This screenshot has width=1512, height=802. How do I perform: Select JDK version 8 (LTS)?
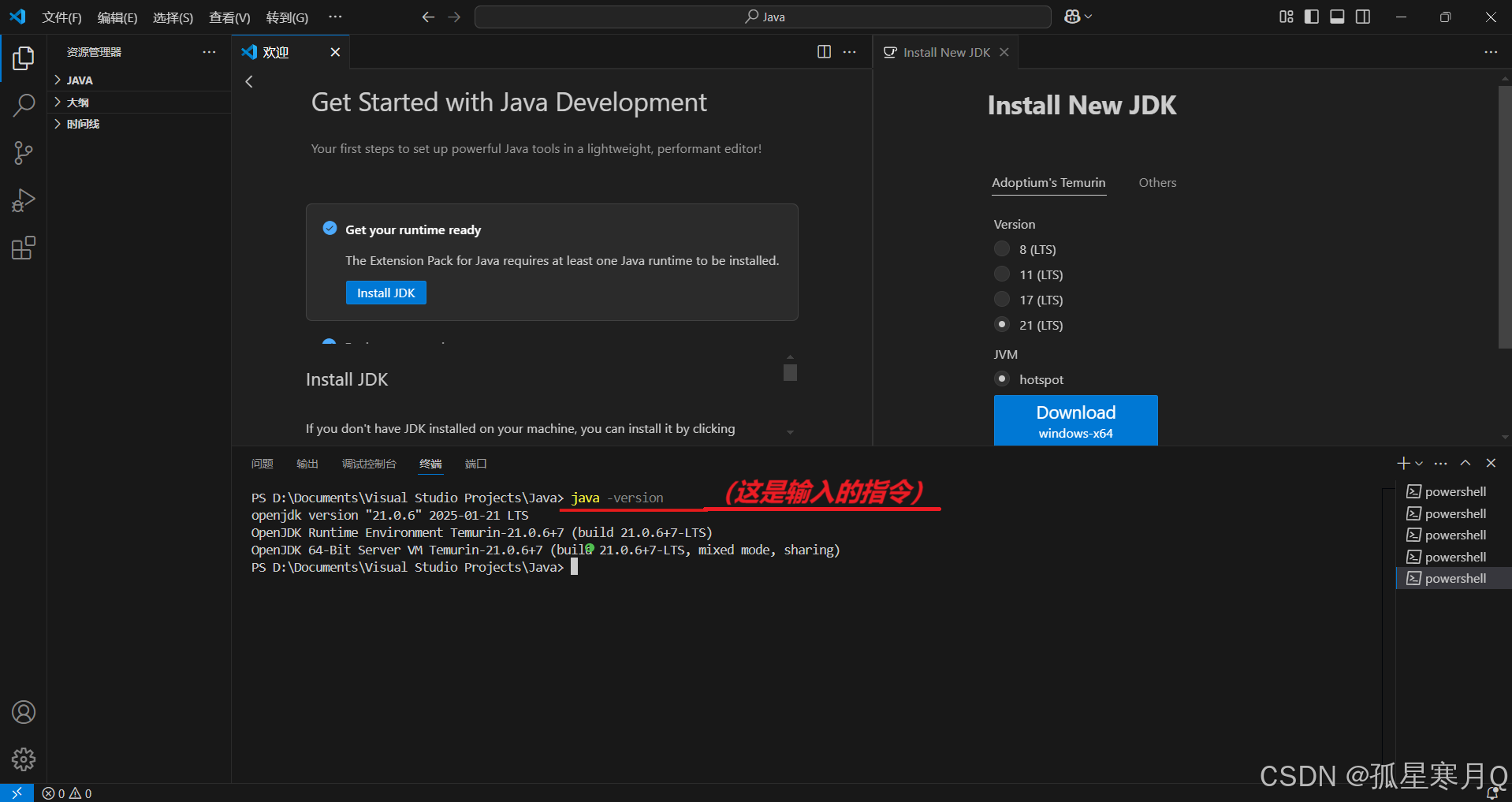pos(1002,249)
